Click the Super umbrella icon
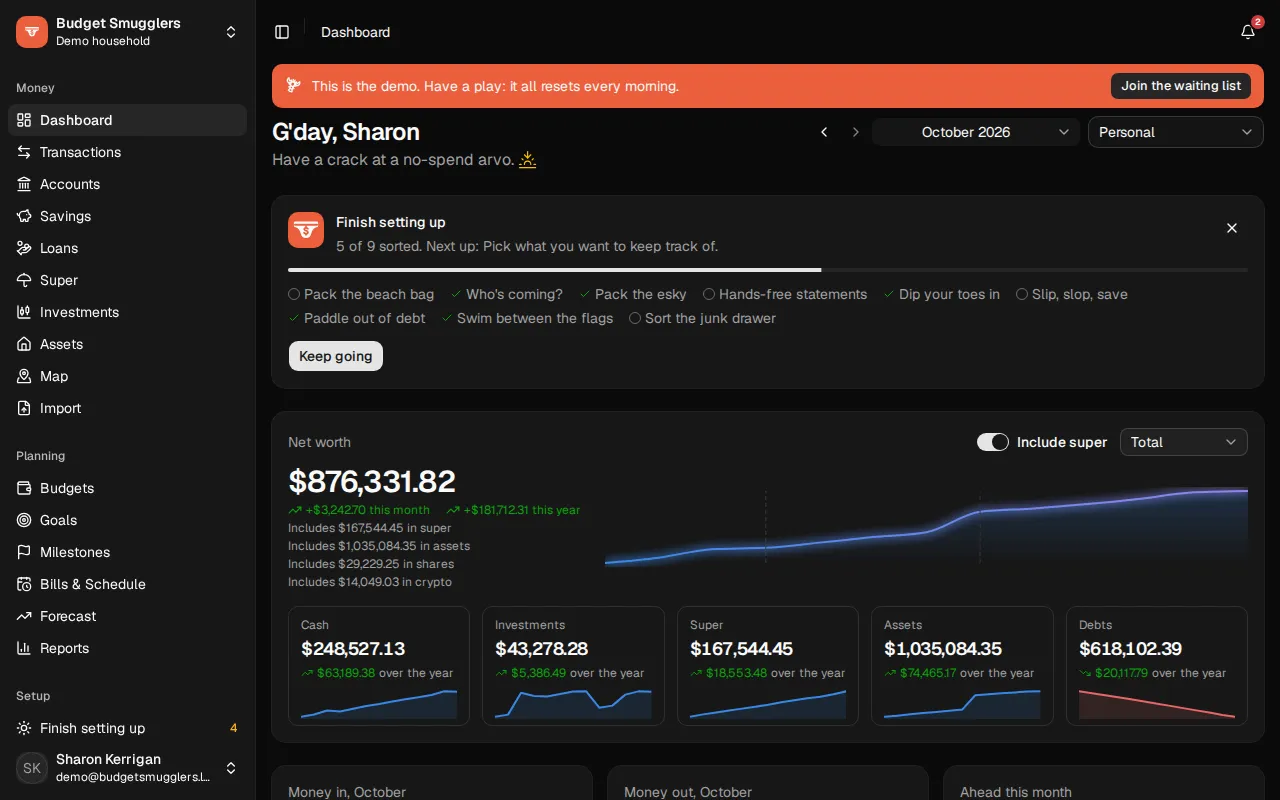 (x=25, y=280)
